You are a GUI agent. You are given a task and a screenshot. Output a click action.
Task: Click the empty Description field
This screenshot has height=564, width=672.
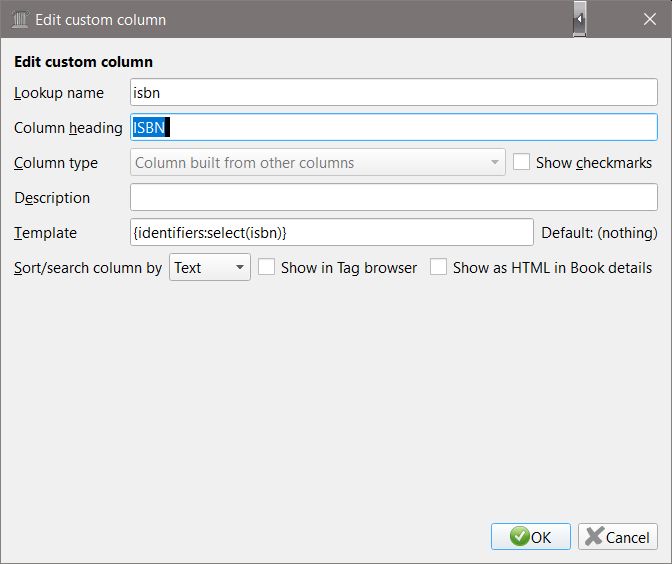[x=393, y=198]
